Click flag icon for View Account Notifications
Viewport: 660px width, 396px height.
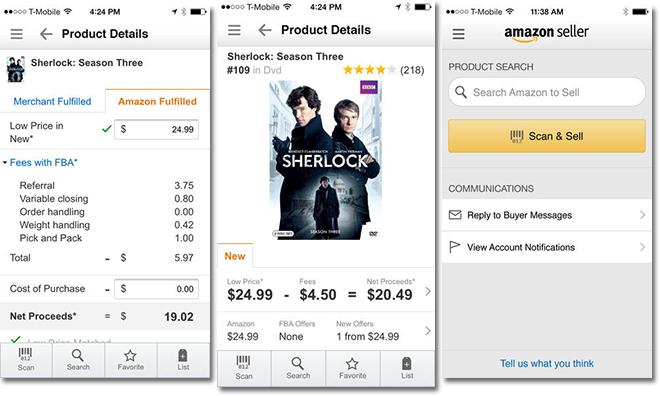[455, 247]
